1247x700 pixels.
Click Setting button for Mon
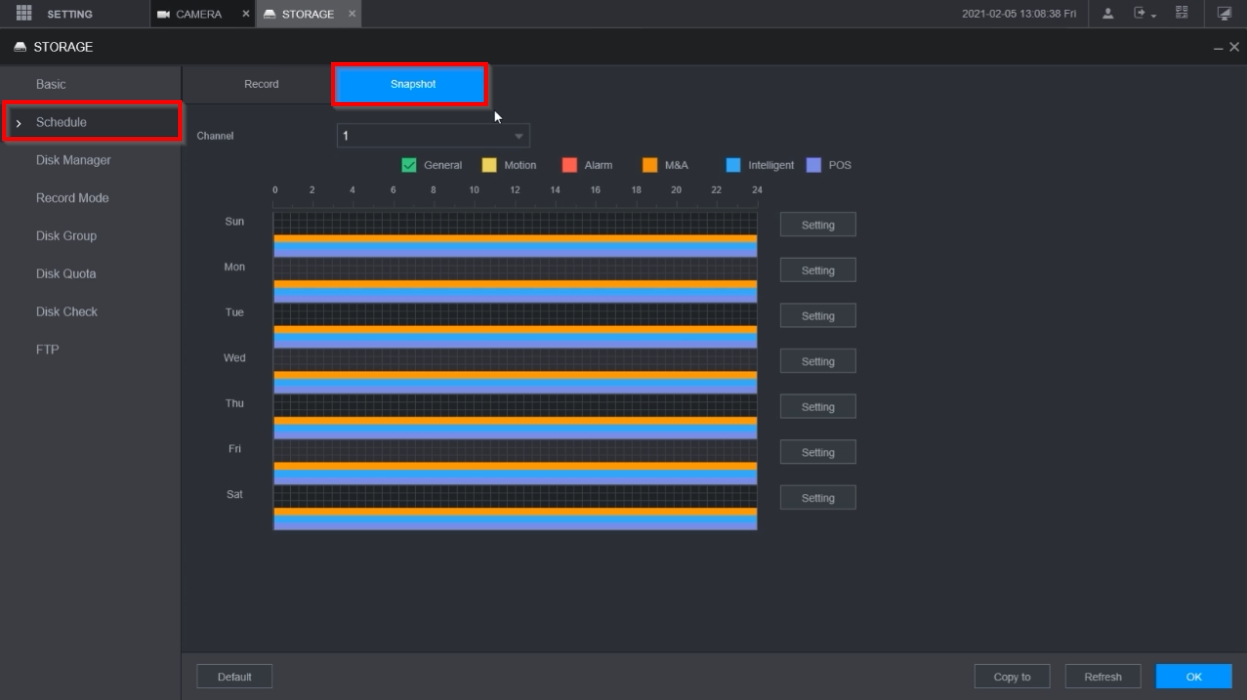click(x=818, y=271)
